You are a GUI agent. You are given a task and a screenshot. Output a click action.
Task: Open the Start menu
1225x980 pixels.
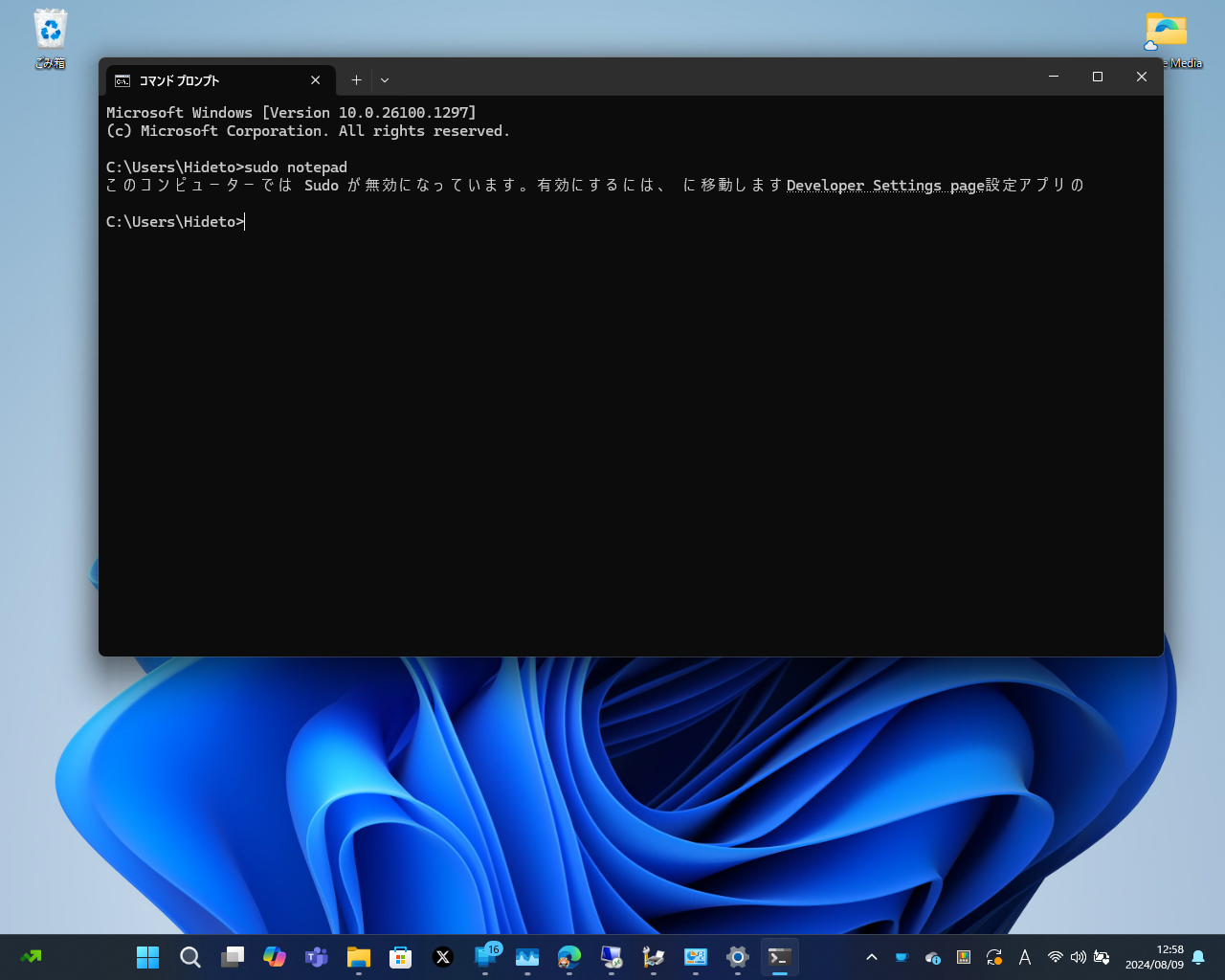pos(147,956)
